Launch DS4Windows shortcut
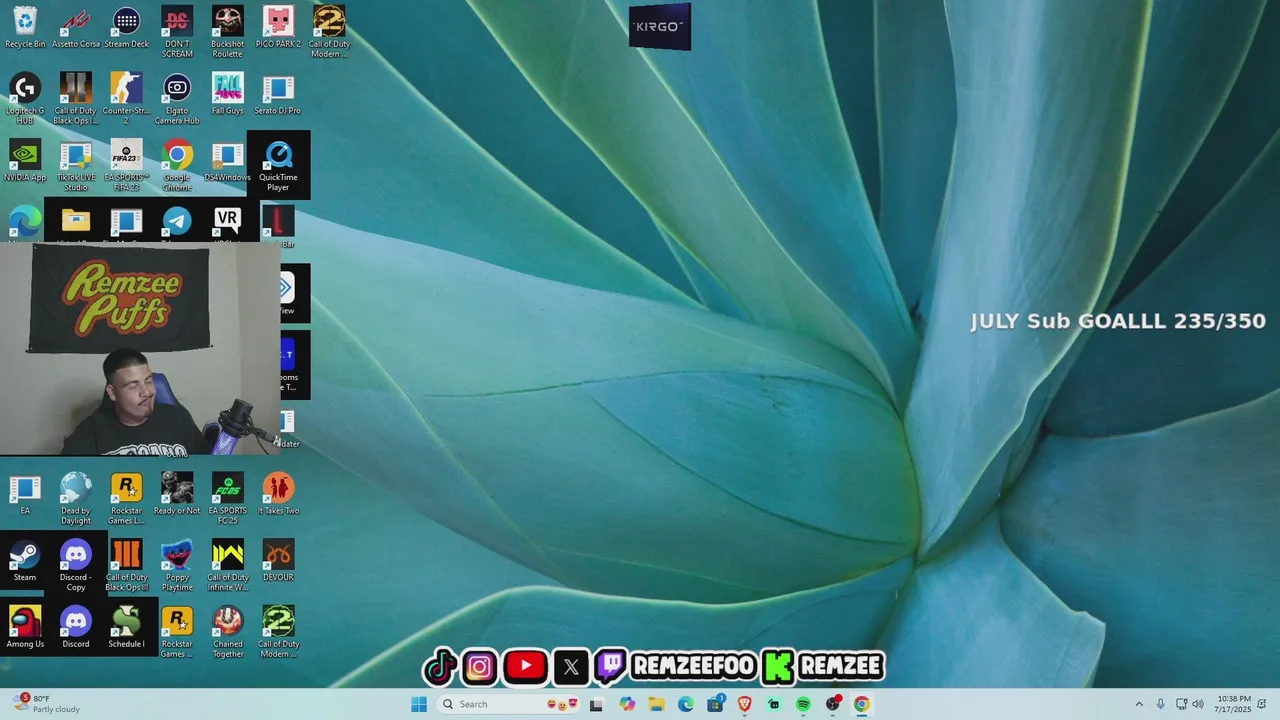1280x720 pixels. pyautogui.click(x=227, y=160)
